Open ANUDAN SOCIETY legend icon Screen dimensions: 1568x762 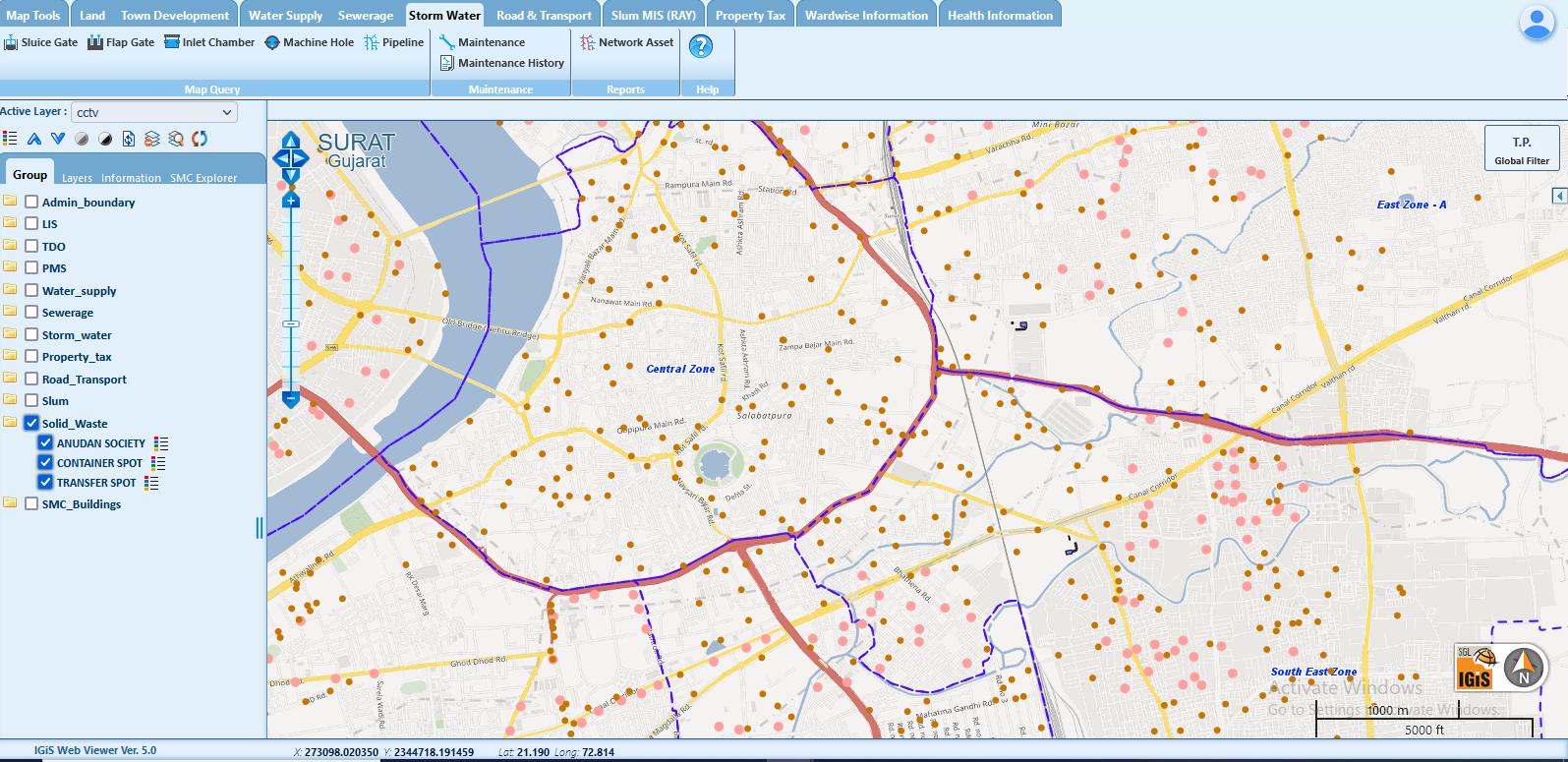click(x=162, y=443)
